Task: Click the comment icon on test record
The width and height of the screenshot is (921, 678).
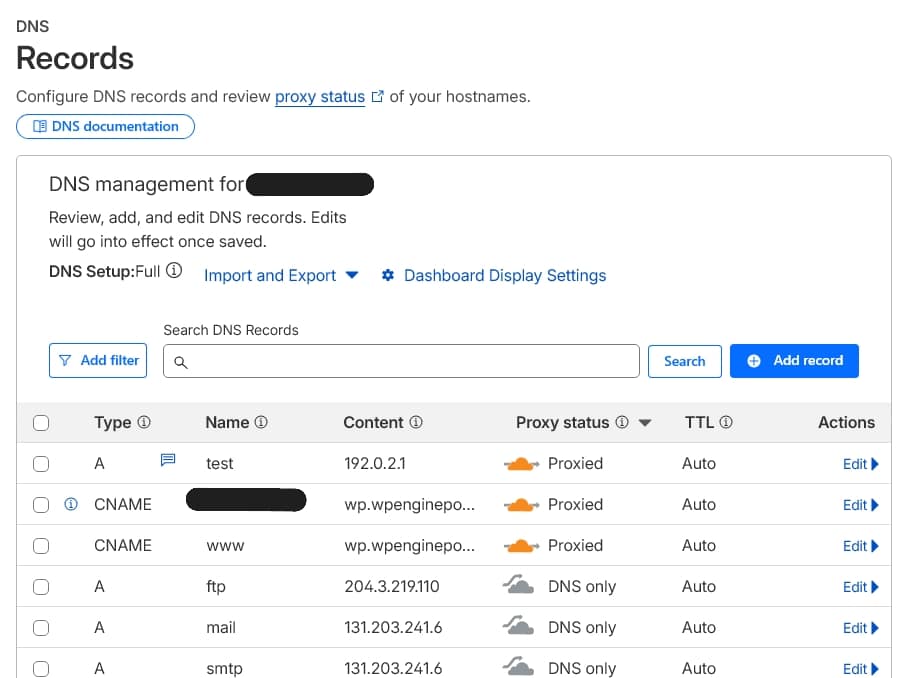Action: (168, 460)
